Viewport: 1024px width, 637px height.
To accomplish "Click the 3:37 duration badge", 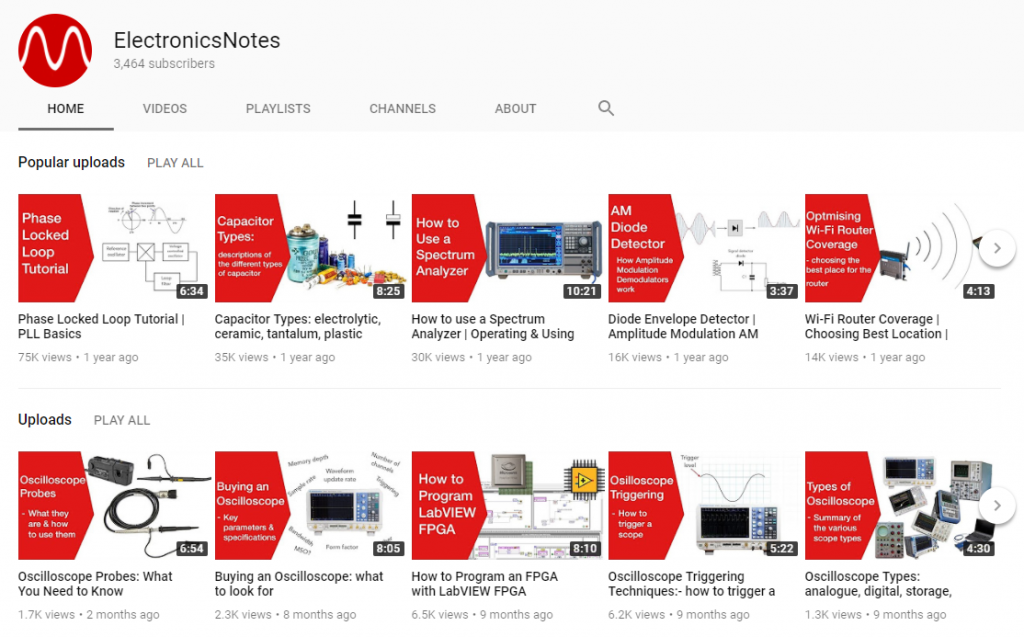I will coord(782,291).
